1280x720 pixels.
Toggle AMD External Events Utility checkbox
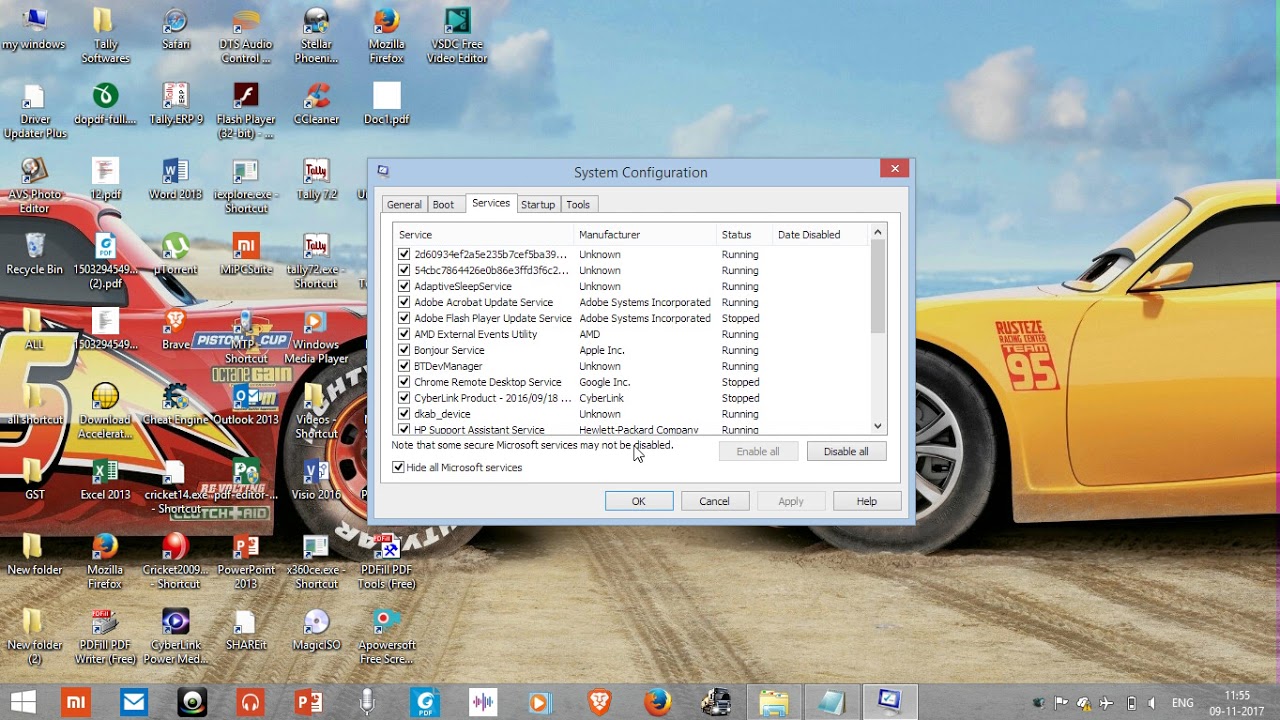[x=404, y=334]
